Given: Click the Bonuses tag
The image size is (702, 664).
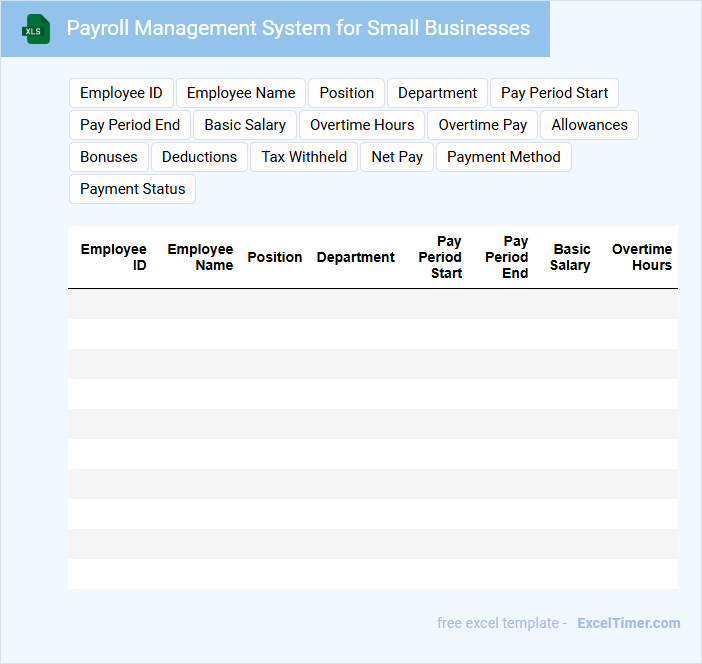Looking at the screenshot, I should (109, 157).
